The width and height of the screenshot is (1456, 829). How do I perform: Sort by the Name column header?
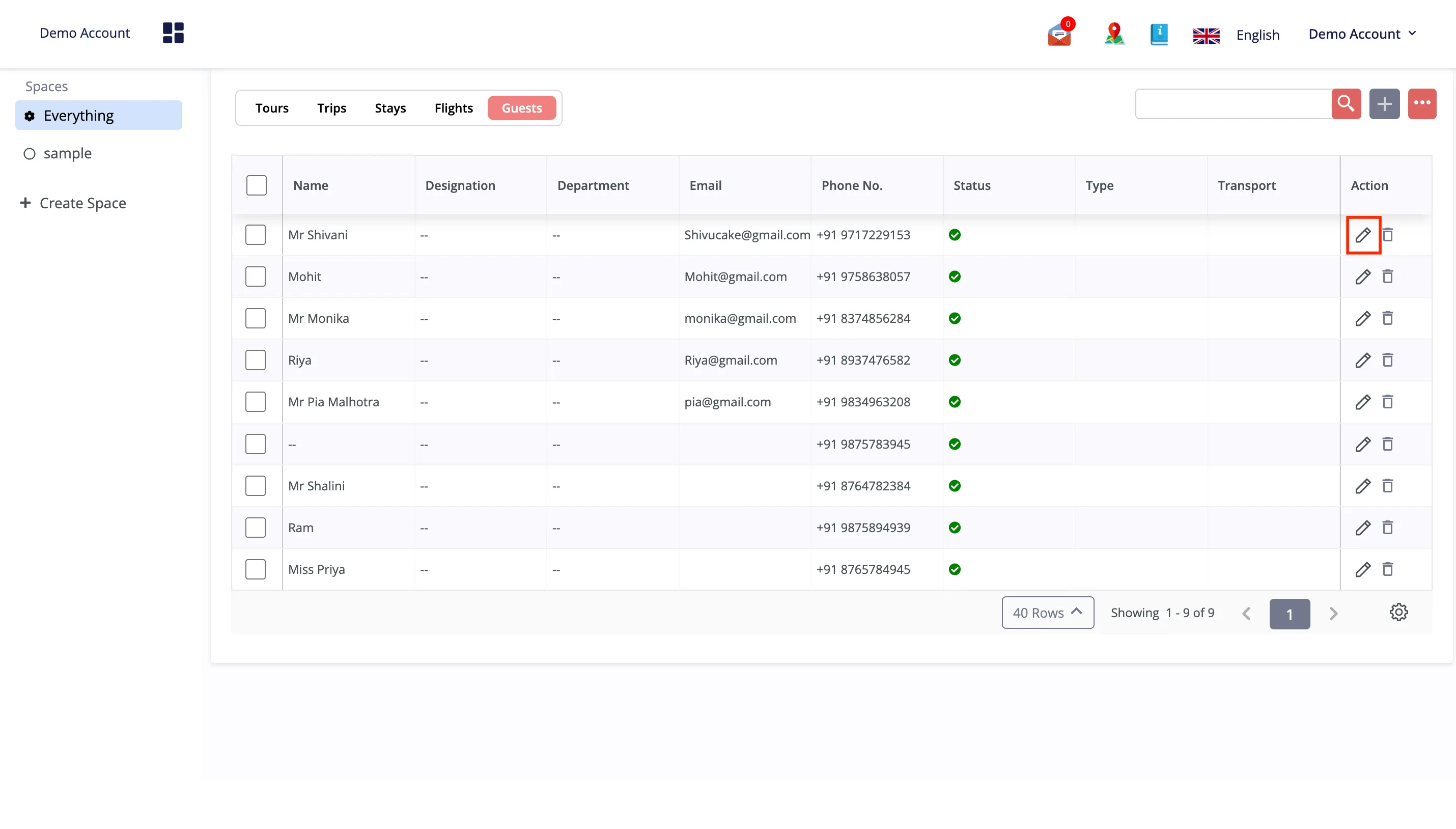pos(311,186)
